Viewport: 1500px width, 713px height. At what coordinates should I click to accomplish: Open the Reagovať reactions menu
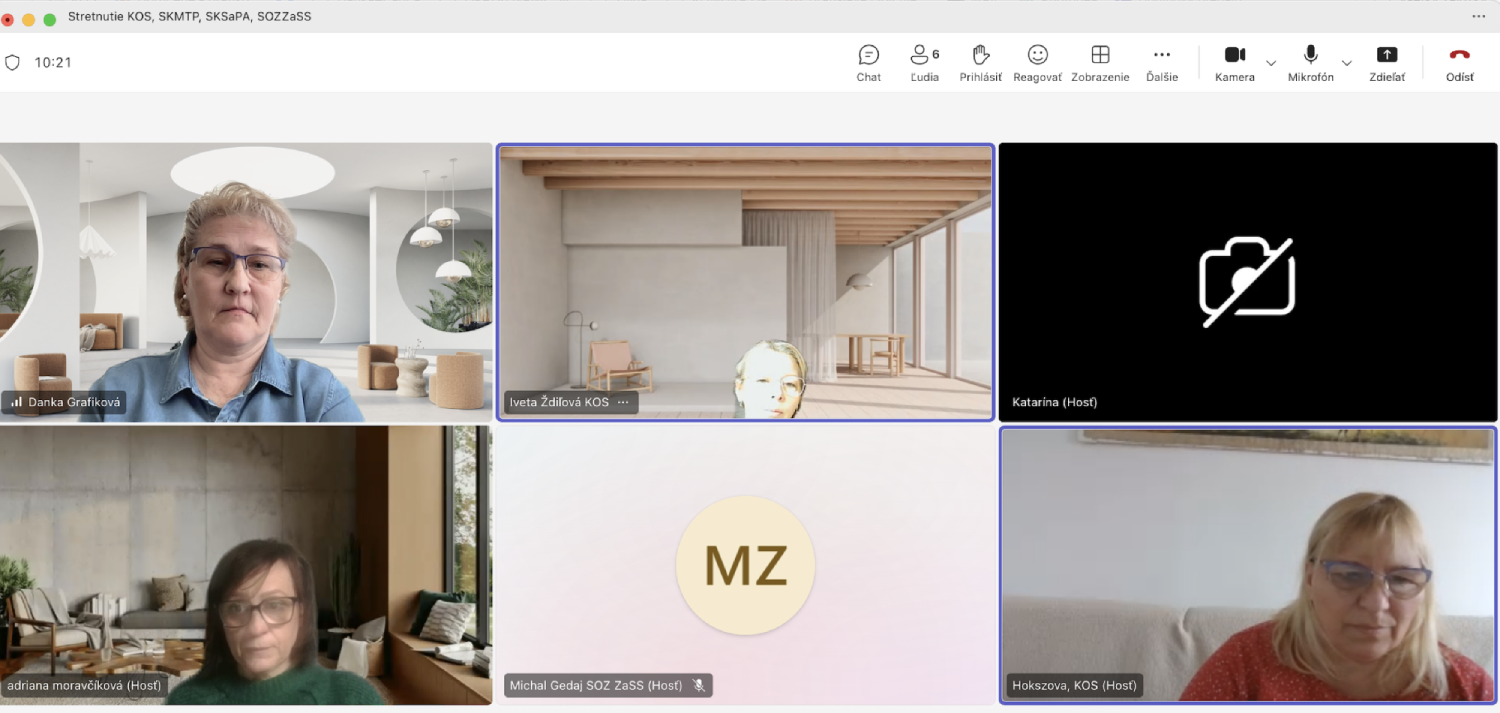click(x=1037, y=62)
